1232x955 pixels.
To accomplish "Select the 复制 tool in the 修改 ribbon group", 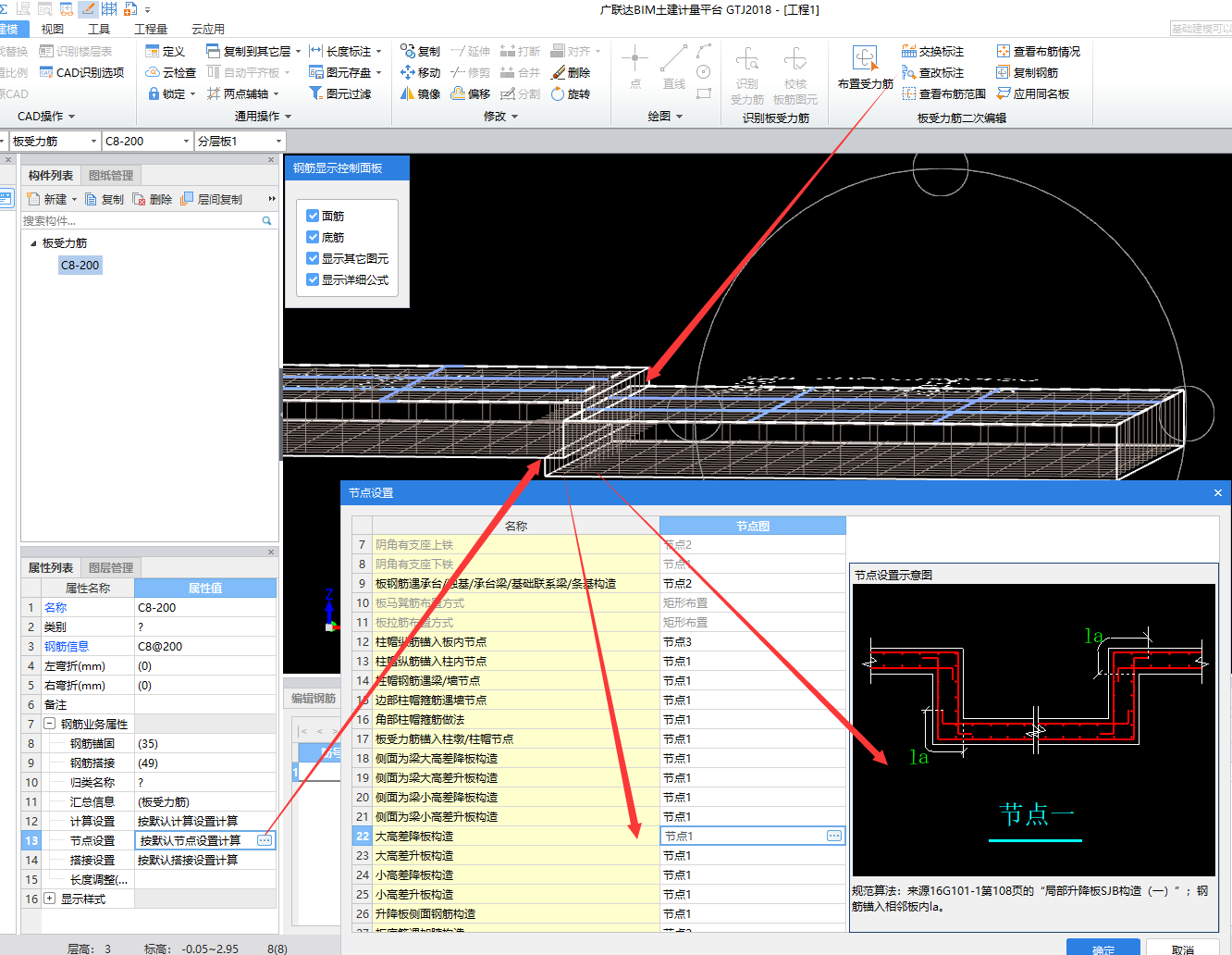I will 420,52.
